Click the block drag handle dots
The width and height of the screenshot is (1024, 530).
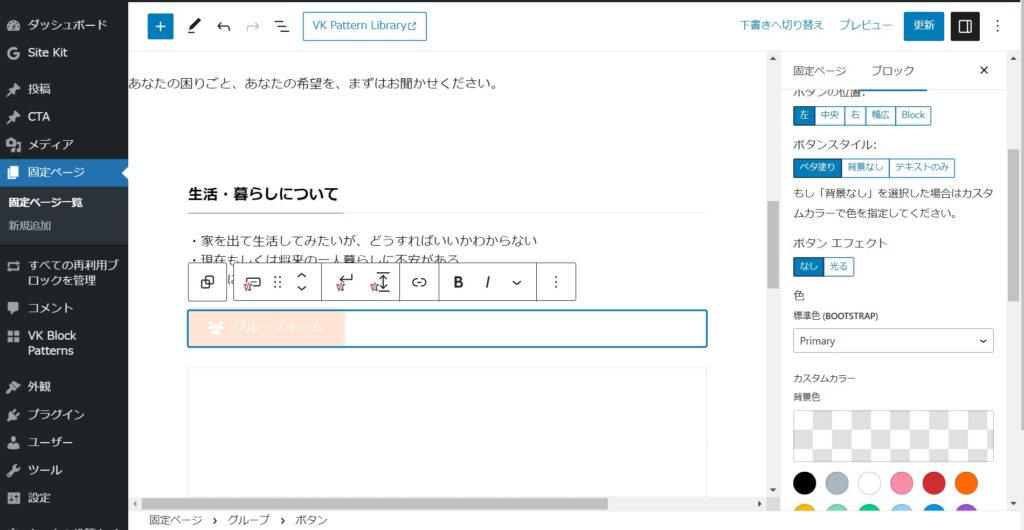click(278, 282)
